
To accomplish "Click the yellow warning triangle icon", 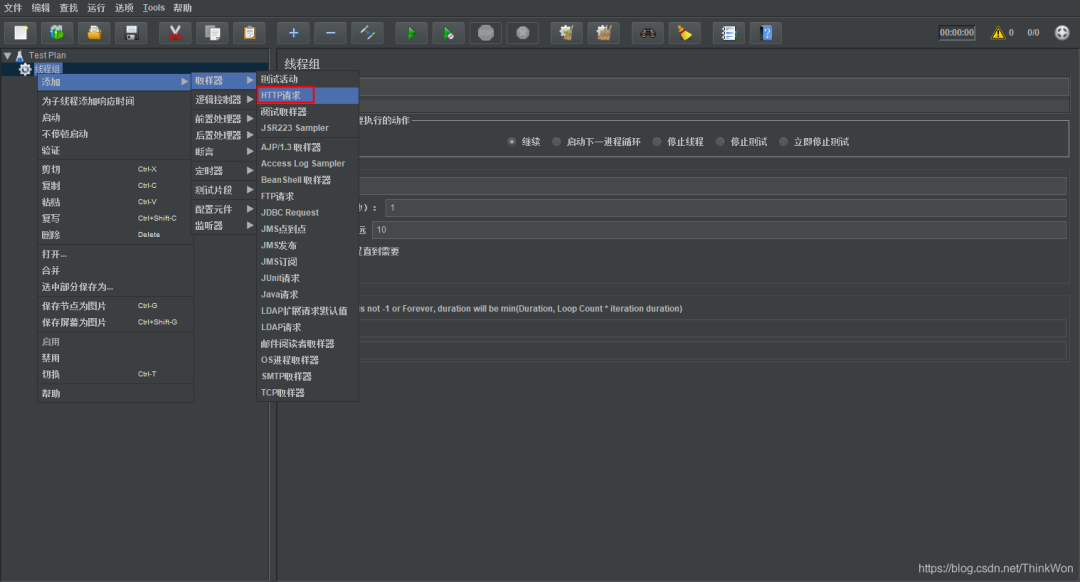I will (997, 32).
